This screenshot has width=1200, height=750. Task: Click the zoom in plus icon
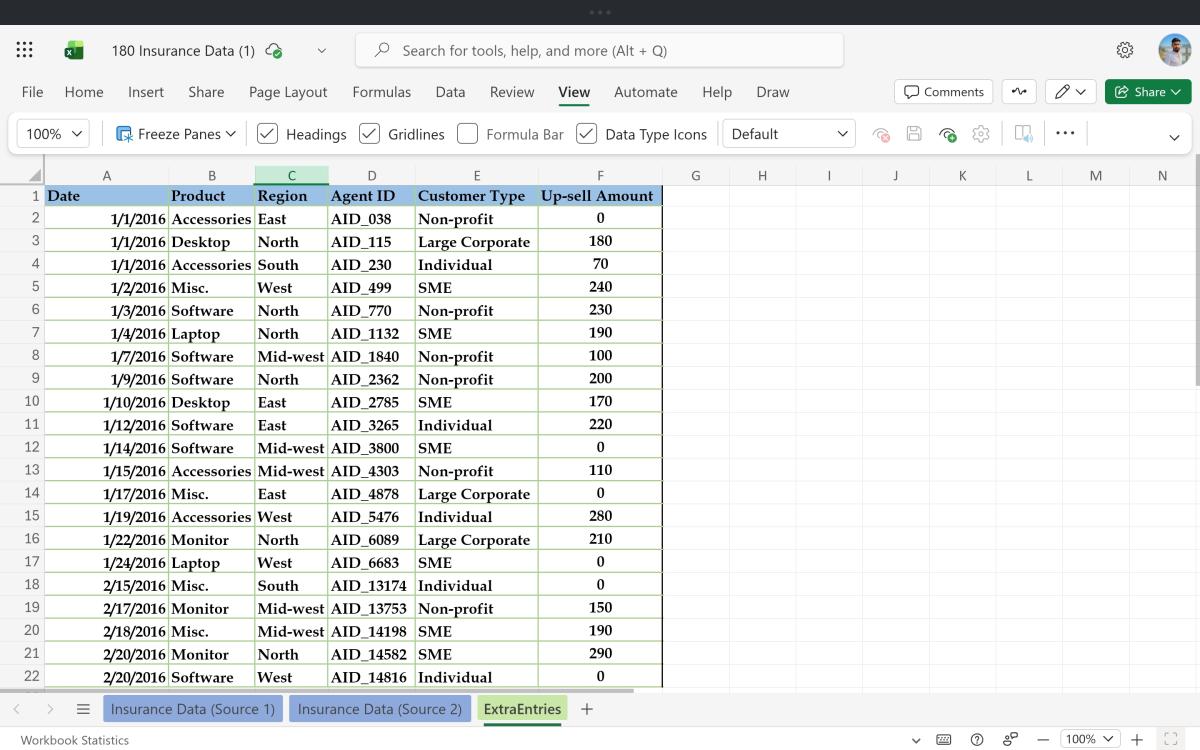tap(1137, 739)
